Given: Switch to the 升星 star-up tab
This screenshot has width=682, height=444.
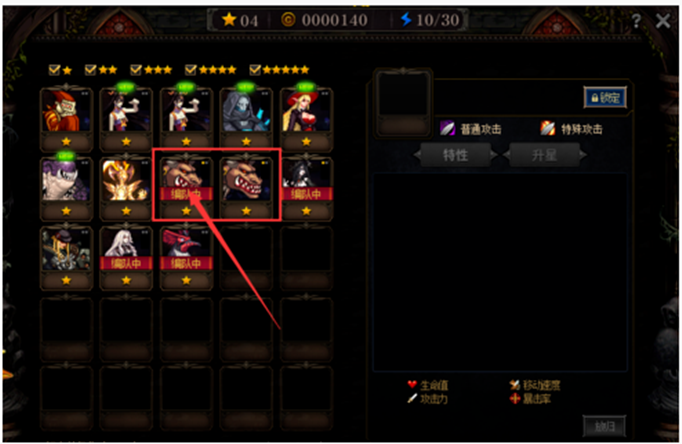Looking at the screenshot, I should pyautogui.click(x=545, y=155).
